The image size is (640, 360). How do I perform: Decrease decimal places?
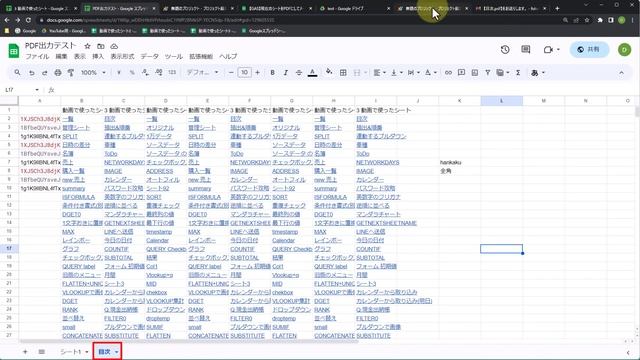tap(145, 73)
